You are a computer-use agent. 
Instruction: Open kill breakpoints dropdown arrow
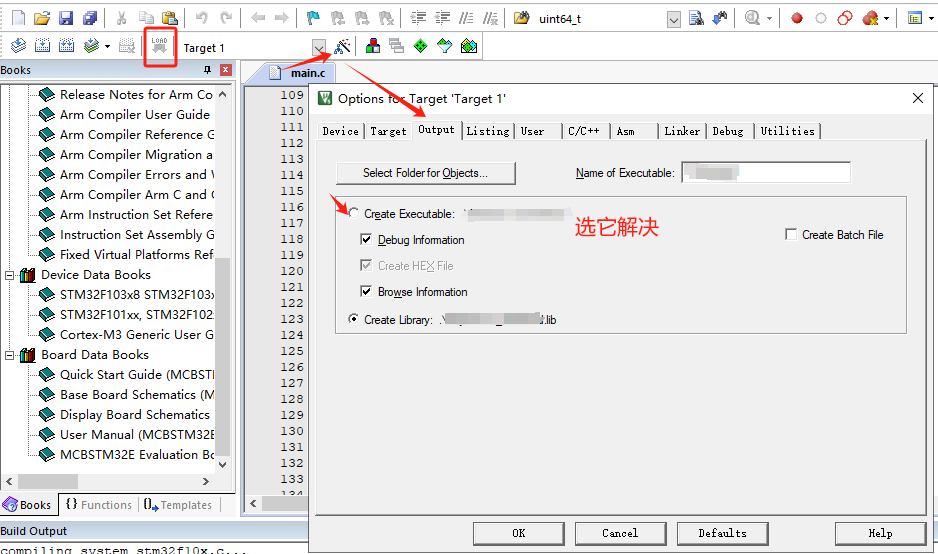click(x=886, y=19)
